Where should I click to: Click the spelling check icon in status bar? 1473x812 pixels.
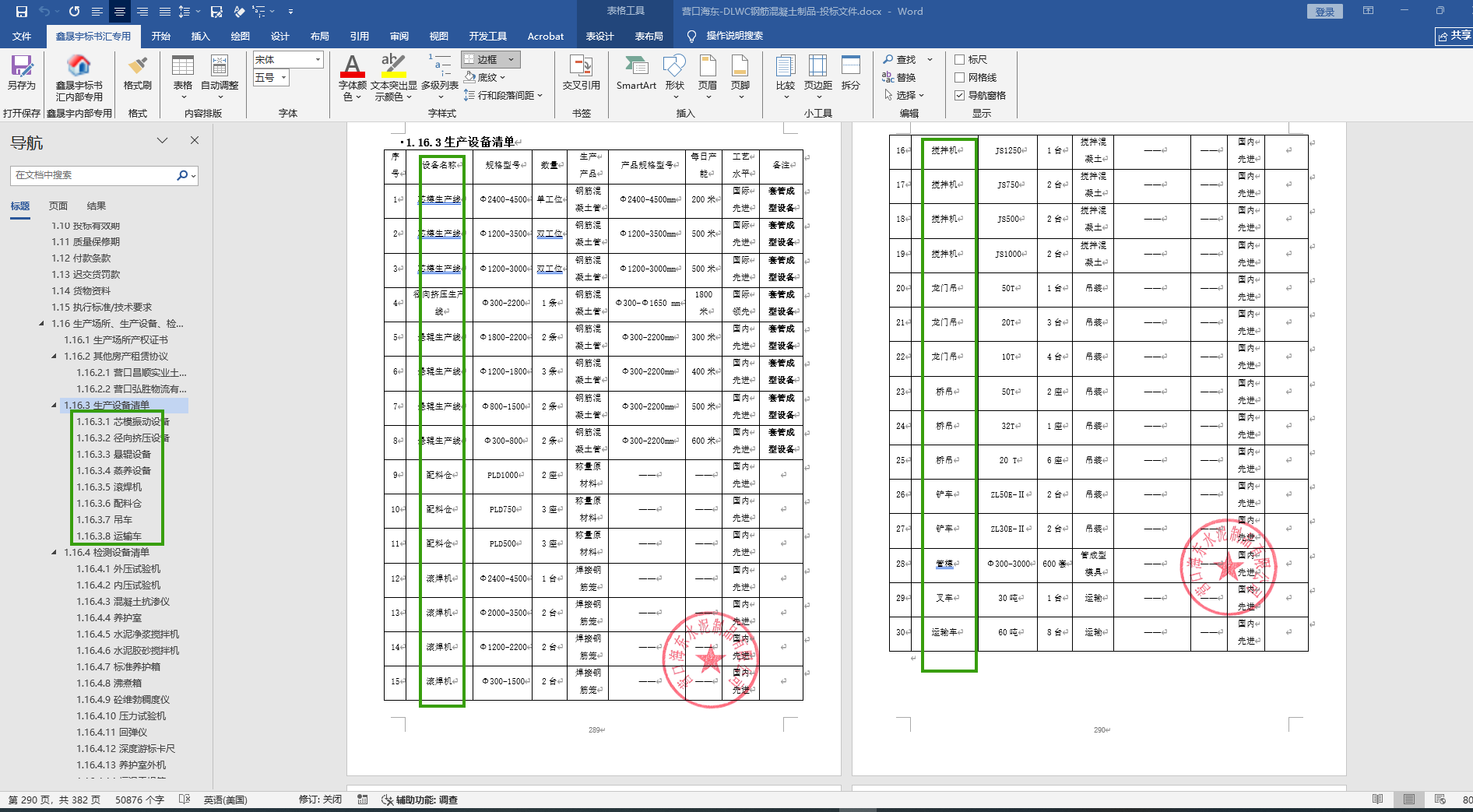(185, 800)
